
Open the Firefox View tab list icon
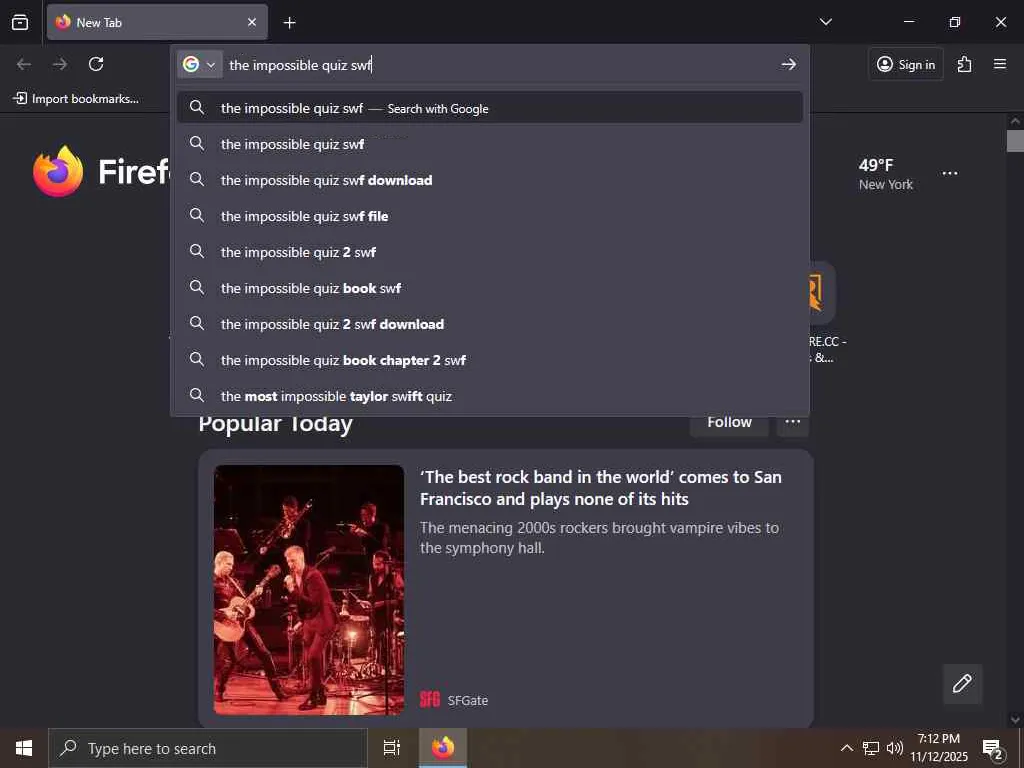(20, 22)
